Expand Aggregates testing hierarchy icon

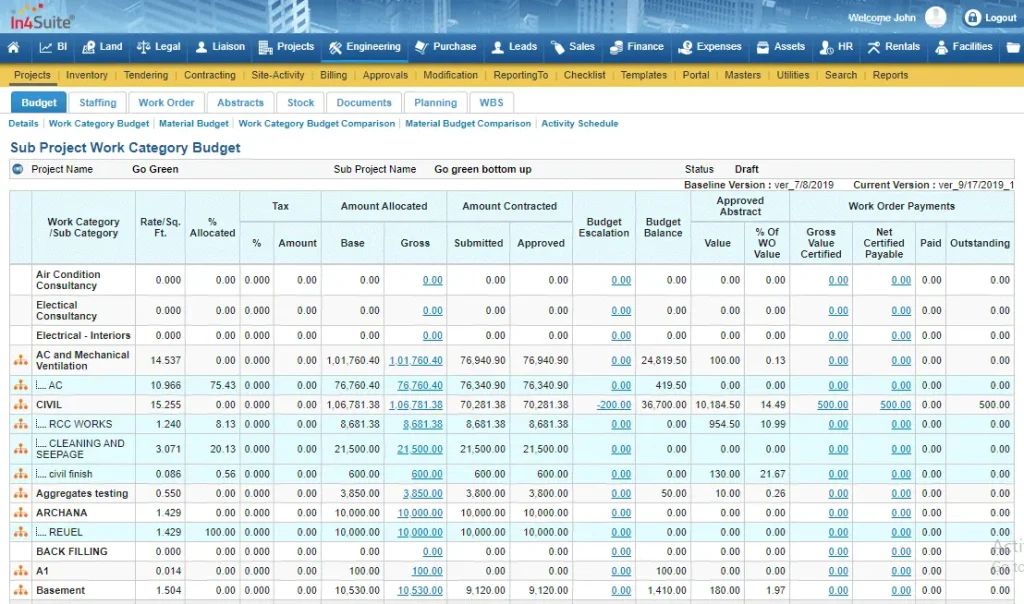19,494
